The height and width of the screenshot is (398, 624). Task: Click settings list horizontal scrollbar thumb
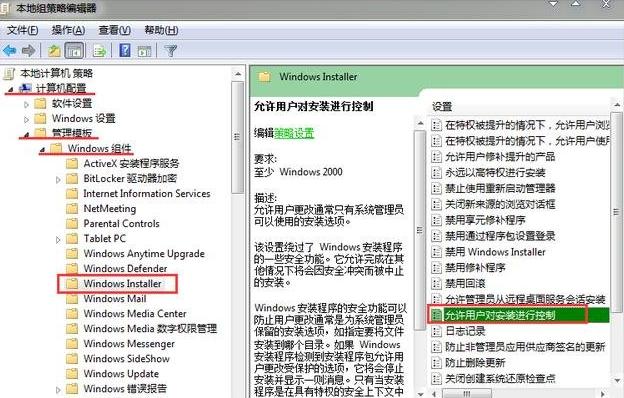tap(466, 394)
